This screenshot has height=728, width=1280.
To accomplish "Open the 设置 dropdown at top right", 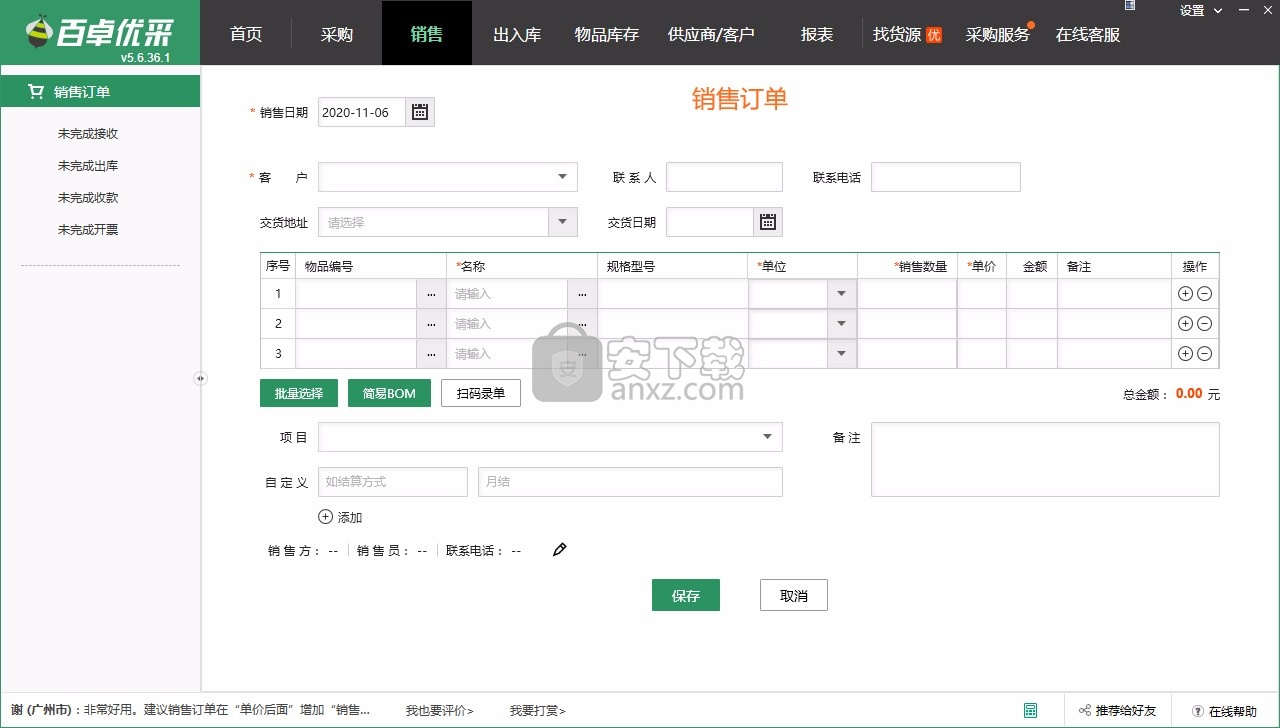I will (1201, 11).
